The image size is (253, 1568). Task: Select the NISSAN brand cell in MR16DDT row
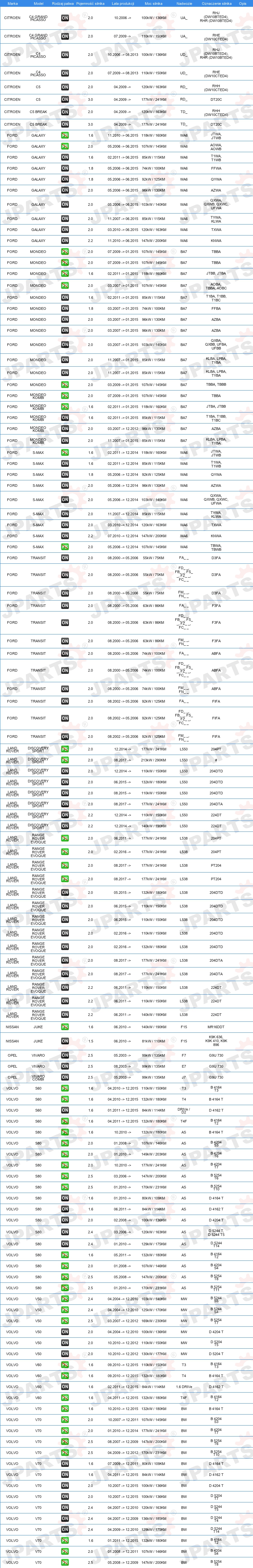pyautogui.click(x=12, y=1027)
